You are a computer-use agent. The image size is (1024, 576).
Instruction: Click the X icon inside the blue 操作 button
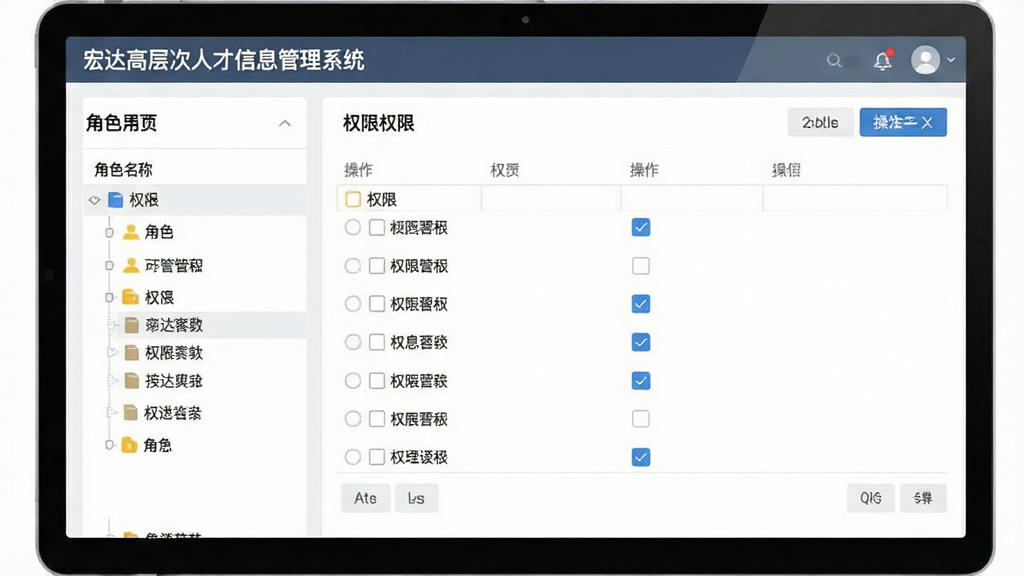(927, 123)
